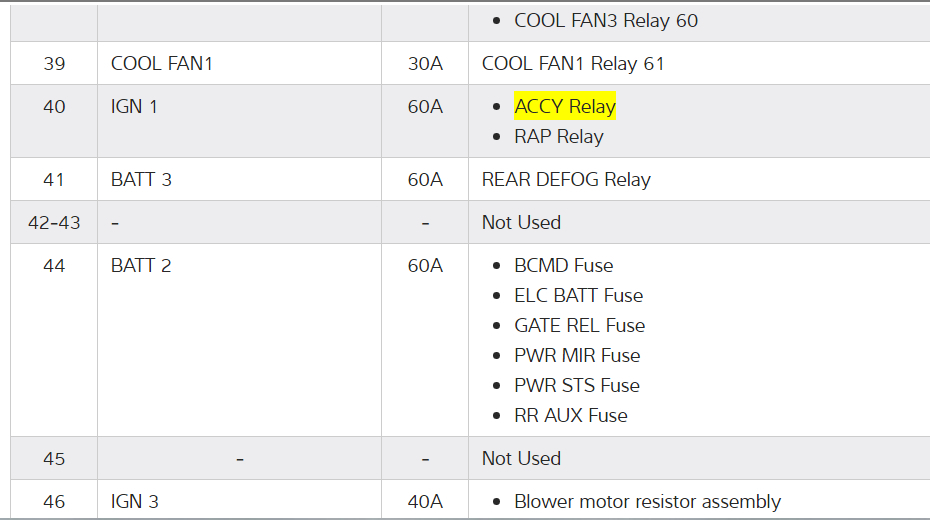Image resolution: width=930 pixels, height=520 pixels.
Task: Click the IGN 1 fuse name cell
Action: (135, 107)
